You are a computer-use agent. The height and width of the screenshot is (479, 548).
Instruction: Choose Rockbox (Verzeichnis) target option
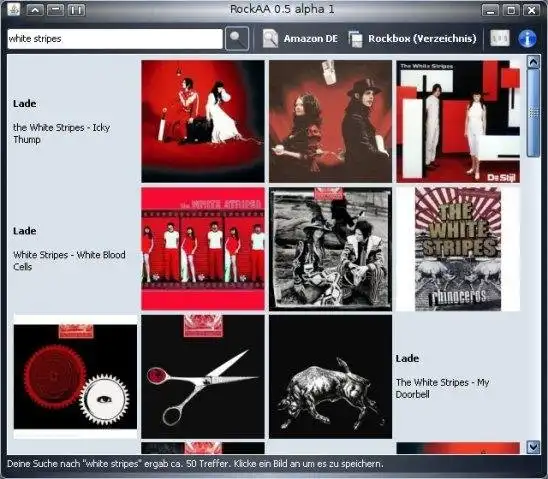tap(413, 38)
